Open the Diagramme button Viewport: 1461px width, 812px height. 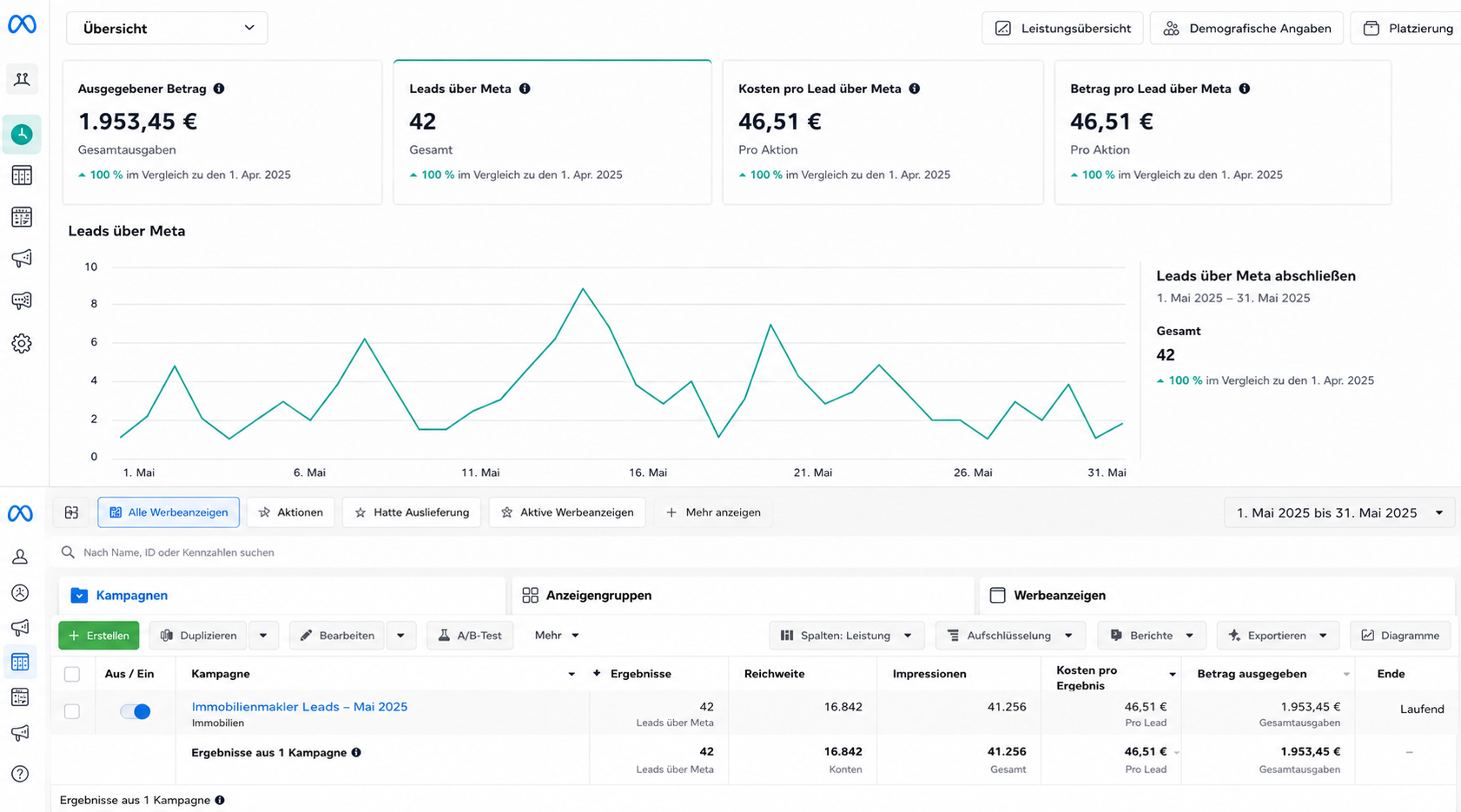(x=1400, y=636)
